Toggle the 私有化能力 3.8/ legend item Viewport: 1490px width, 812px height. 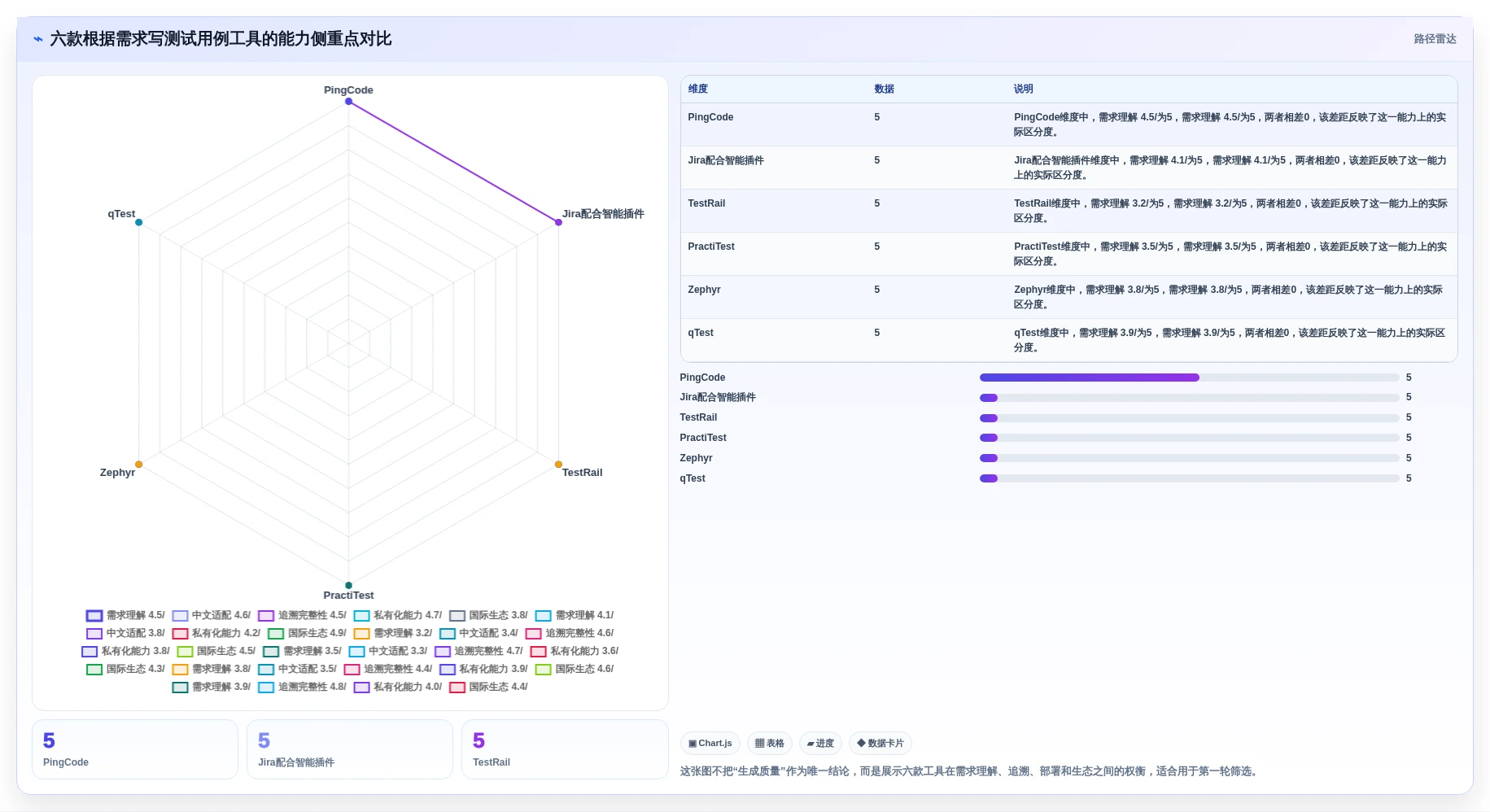[125, 652]
